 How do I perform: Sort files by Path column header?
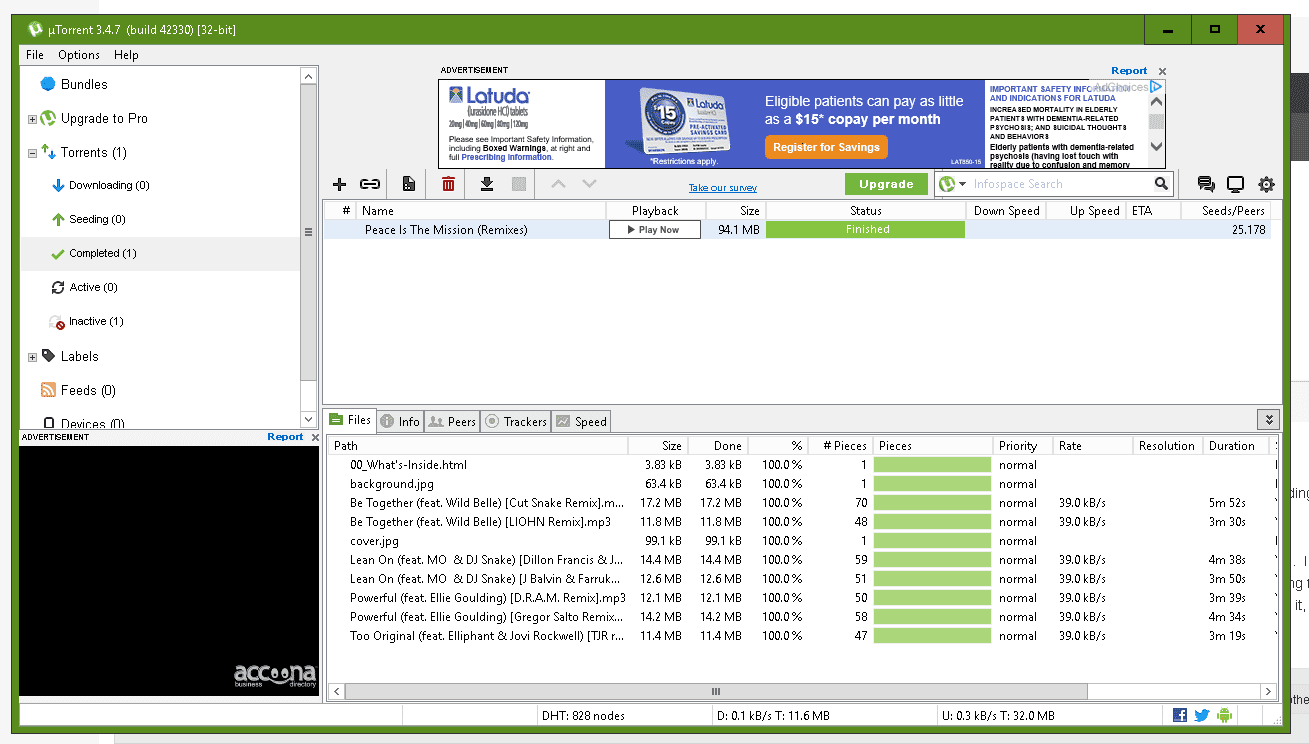click(x=478, y=446)
